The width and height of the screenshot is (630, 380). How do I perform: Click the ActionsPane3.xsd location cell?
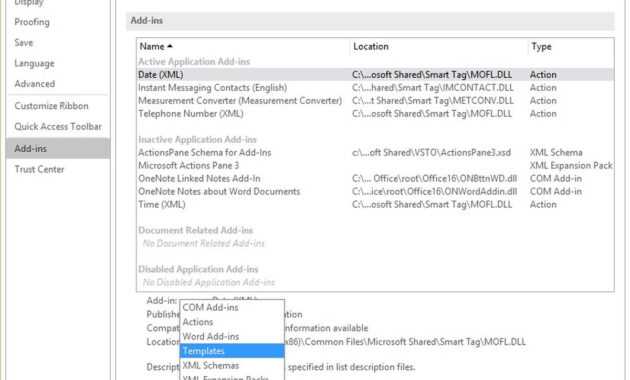pos(432,153)
